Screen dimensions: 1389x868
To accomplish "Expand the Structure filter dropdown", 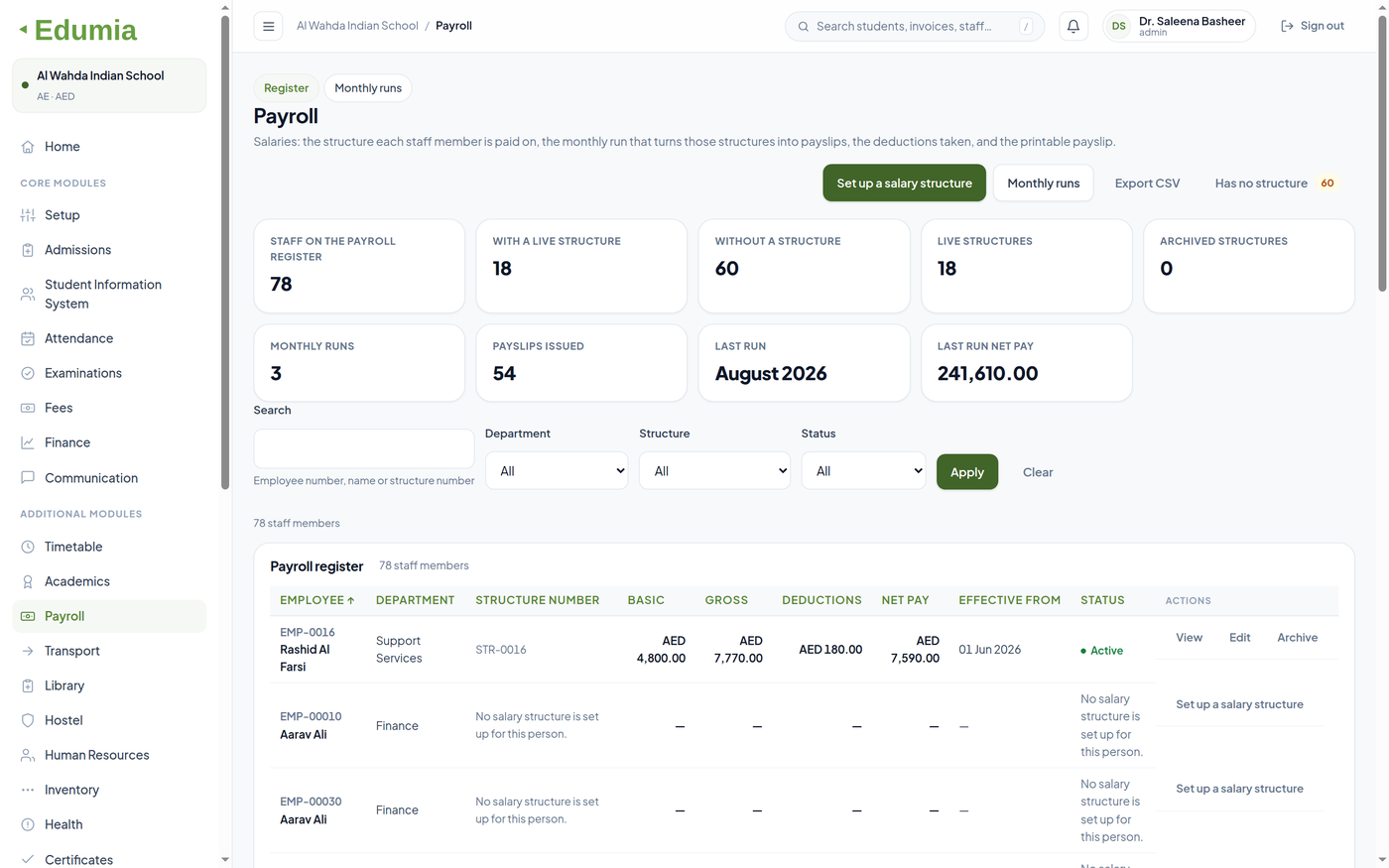I will point(714,471).
